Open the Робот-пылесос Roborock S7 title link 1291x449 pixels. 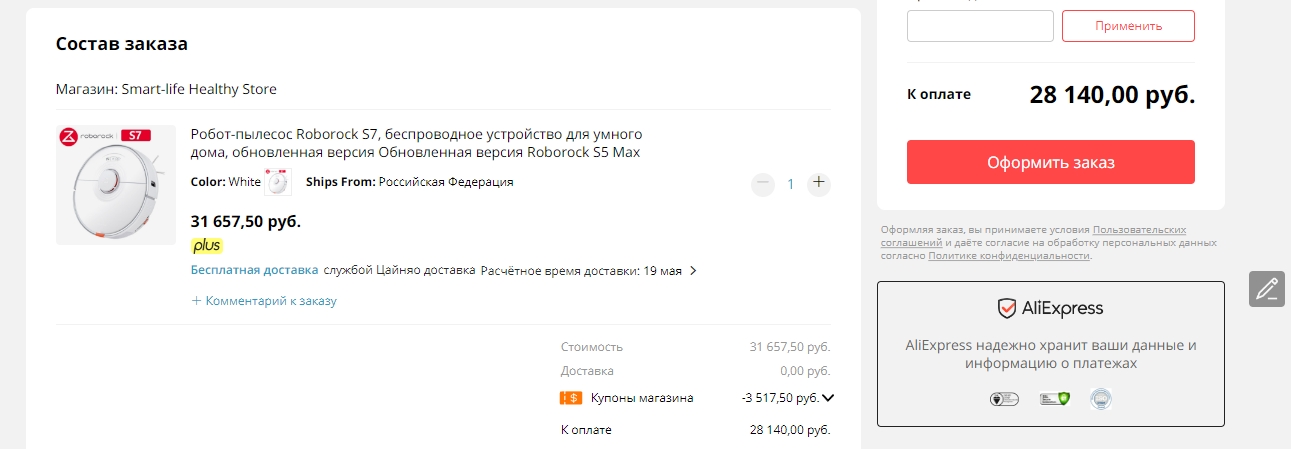click(x=416, y=143)
